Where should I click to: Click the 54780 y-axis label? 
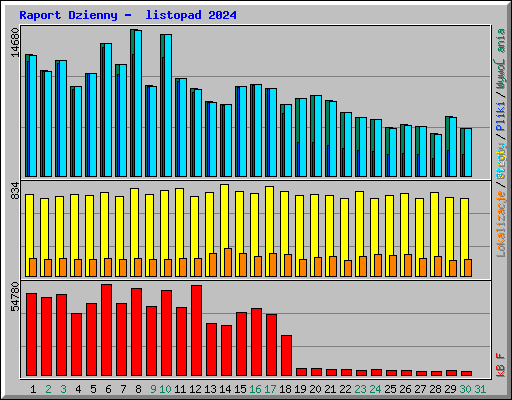pos(15,297)
